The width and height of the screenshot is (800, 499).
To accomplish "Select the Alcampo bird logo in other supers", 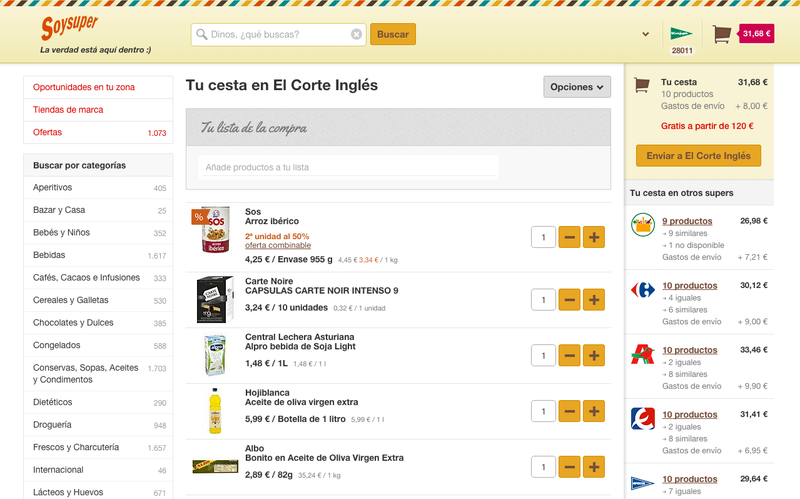I will coord(643,354).
